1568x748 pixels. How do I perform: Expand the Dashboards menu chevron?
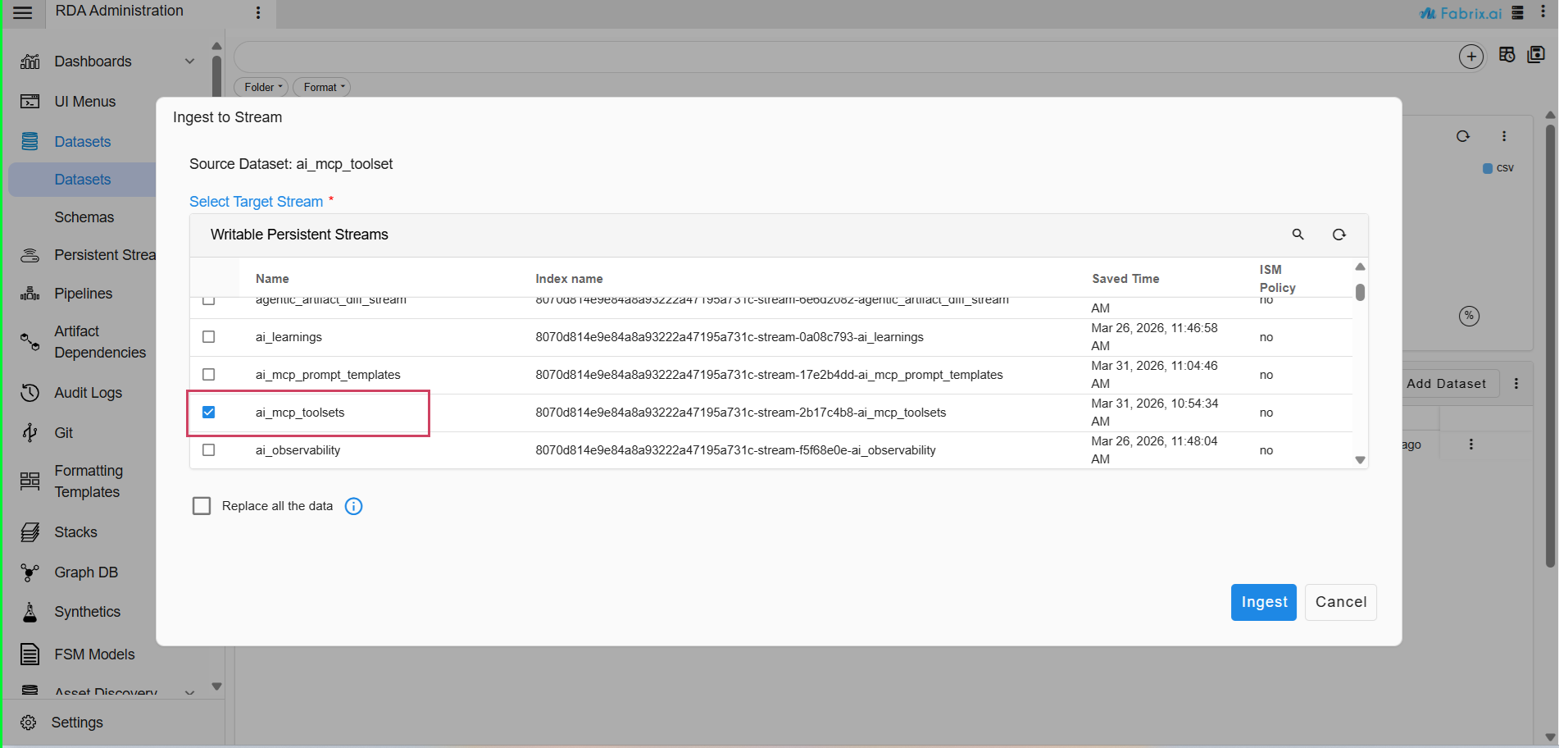[189, 62]
